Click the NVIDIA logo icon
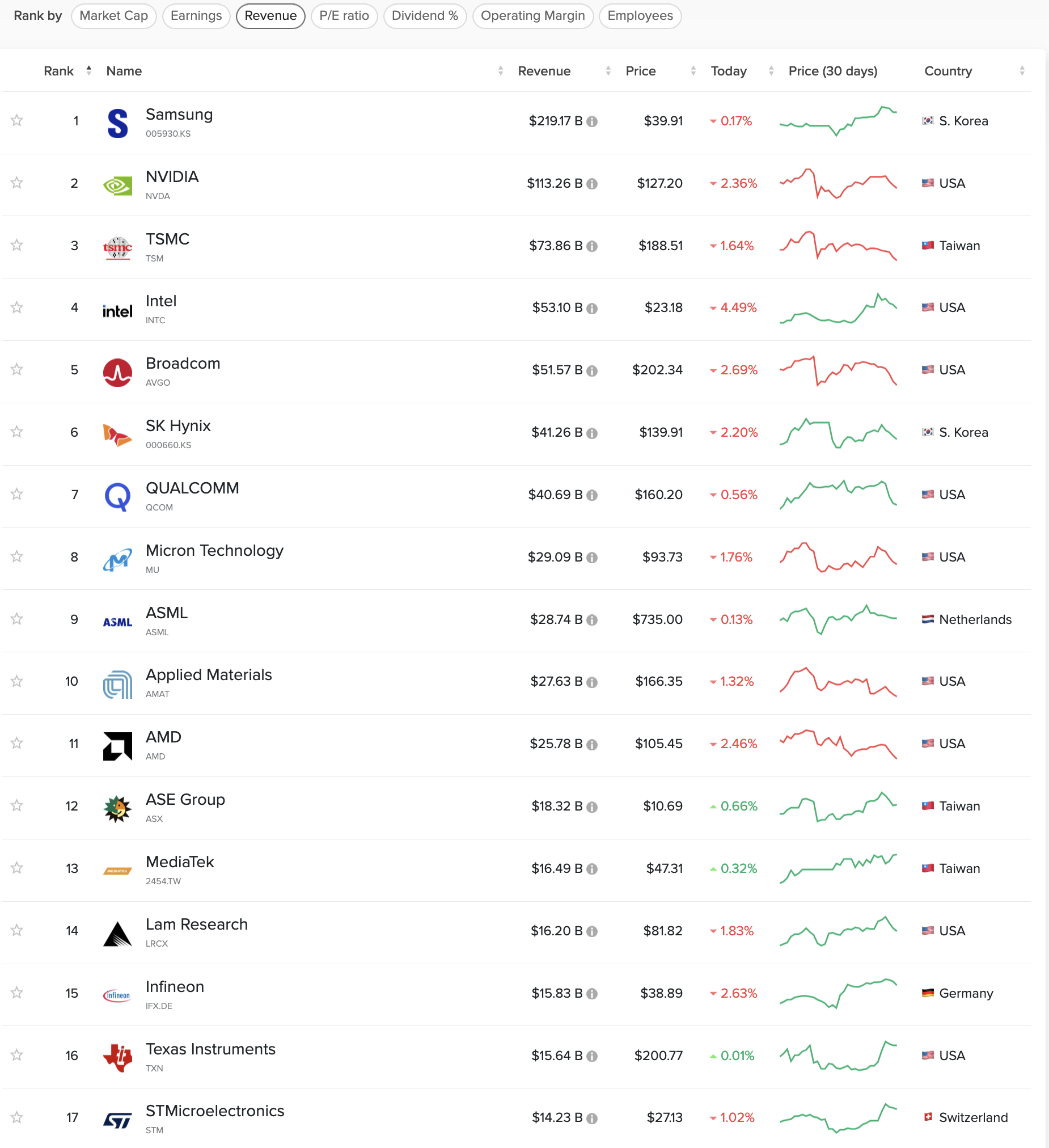This screenshot has height=1148, width=1049. point(117,185)
